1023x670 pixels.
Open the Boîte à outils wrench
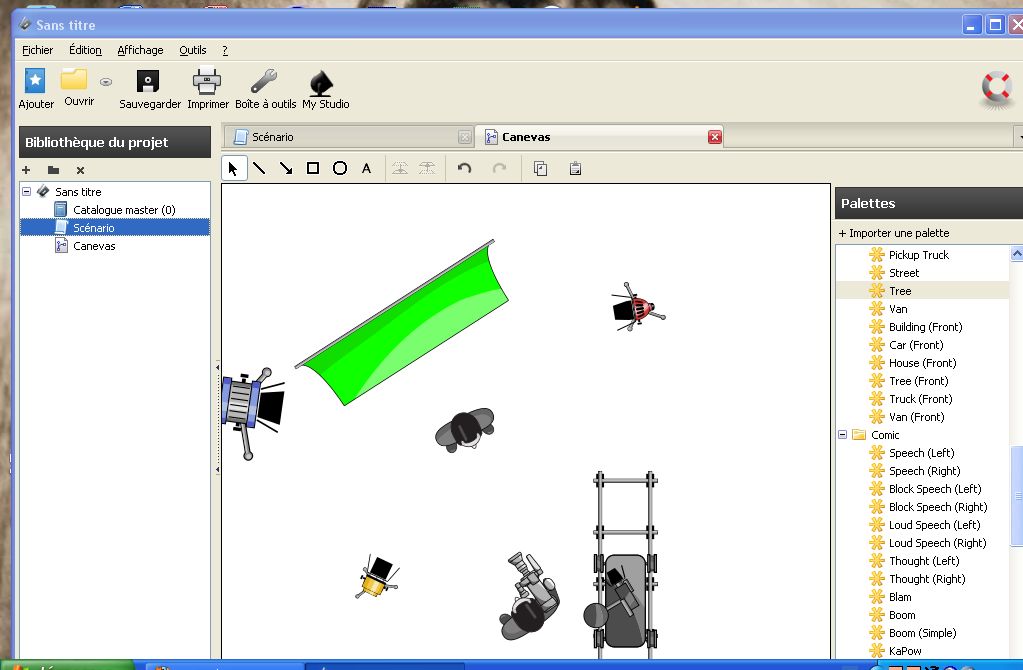264,82
